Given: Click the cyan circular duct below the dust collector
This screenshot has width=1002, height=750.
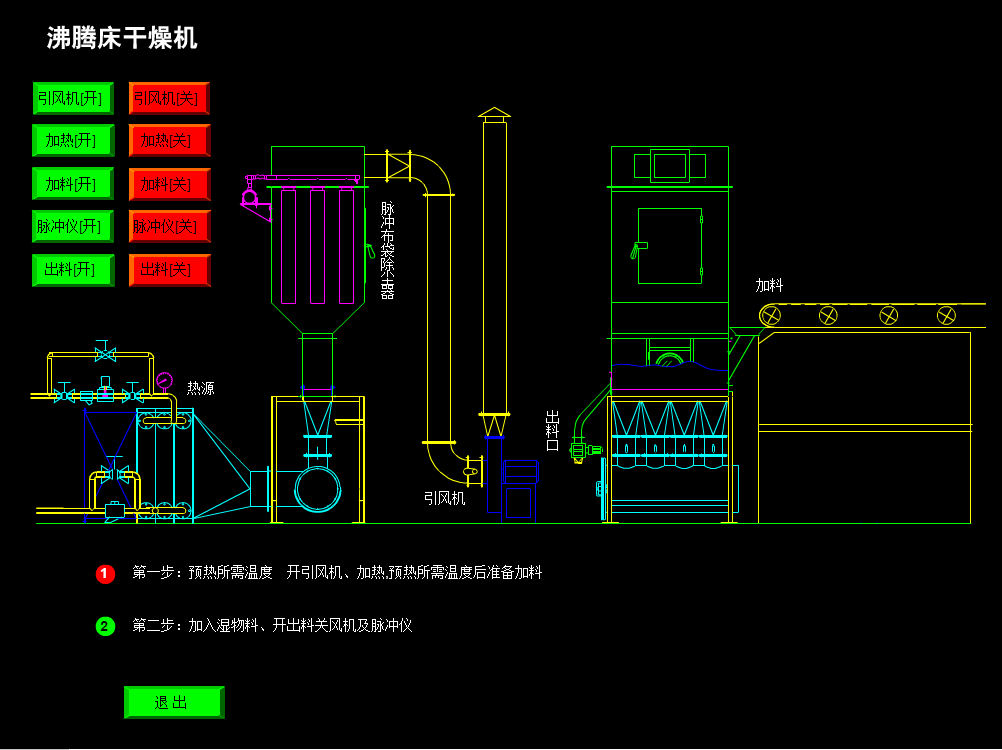Looking at the screenshot, I should 318,489.
